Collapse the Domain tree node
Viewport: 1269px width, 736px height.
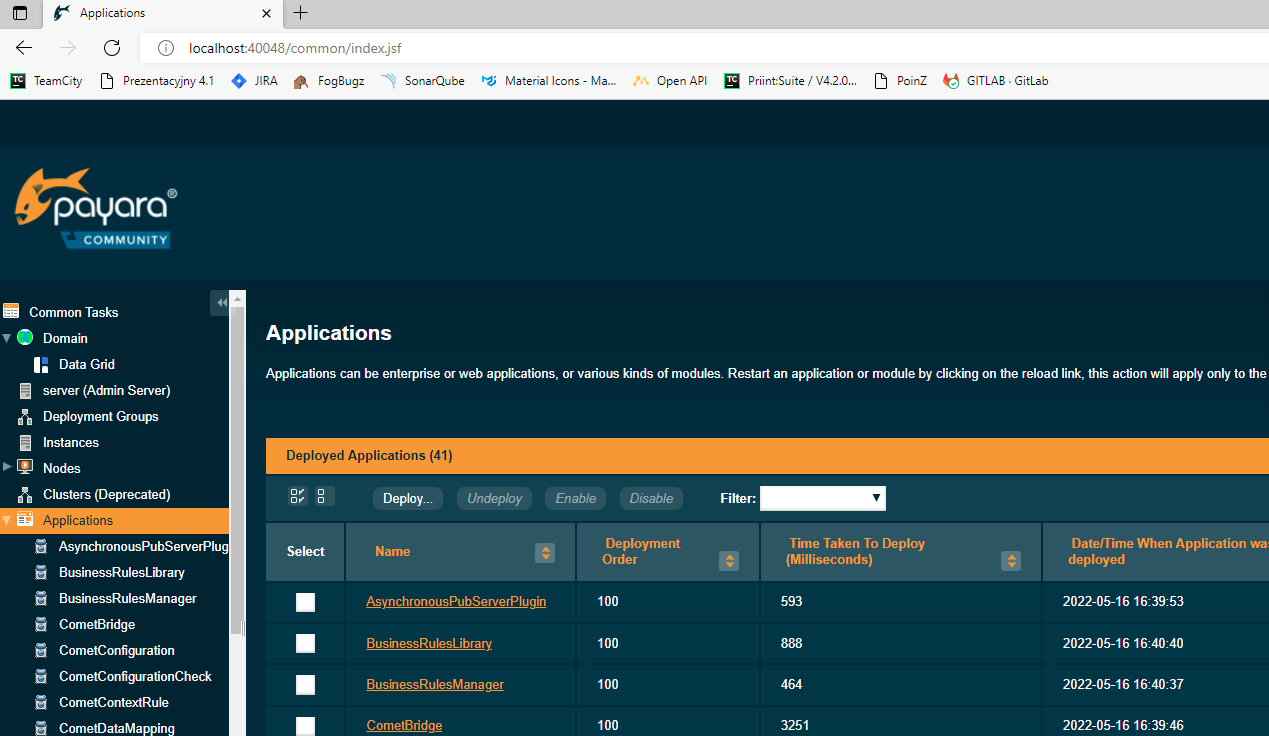8,338
